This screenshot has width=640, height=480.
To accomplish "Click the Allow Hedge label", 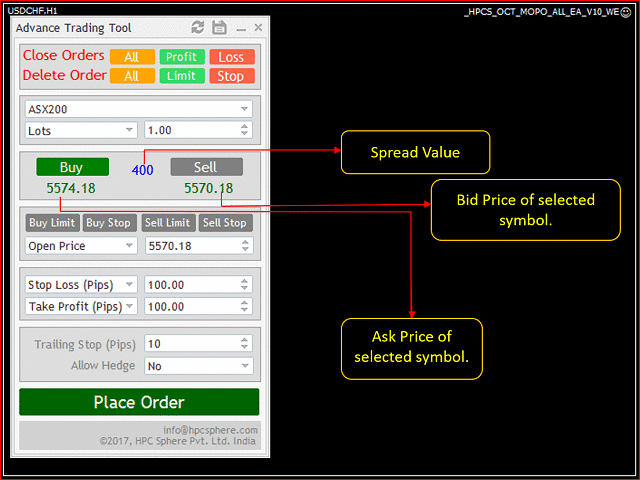I will tap(103, 365).
